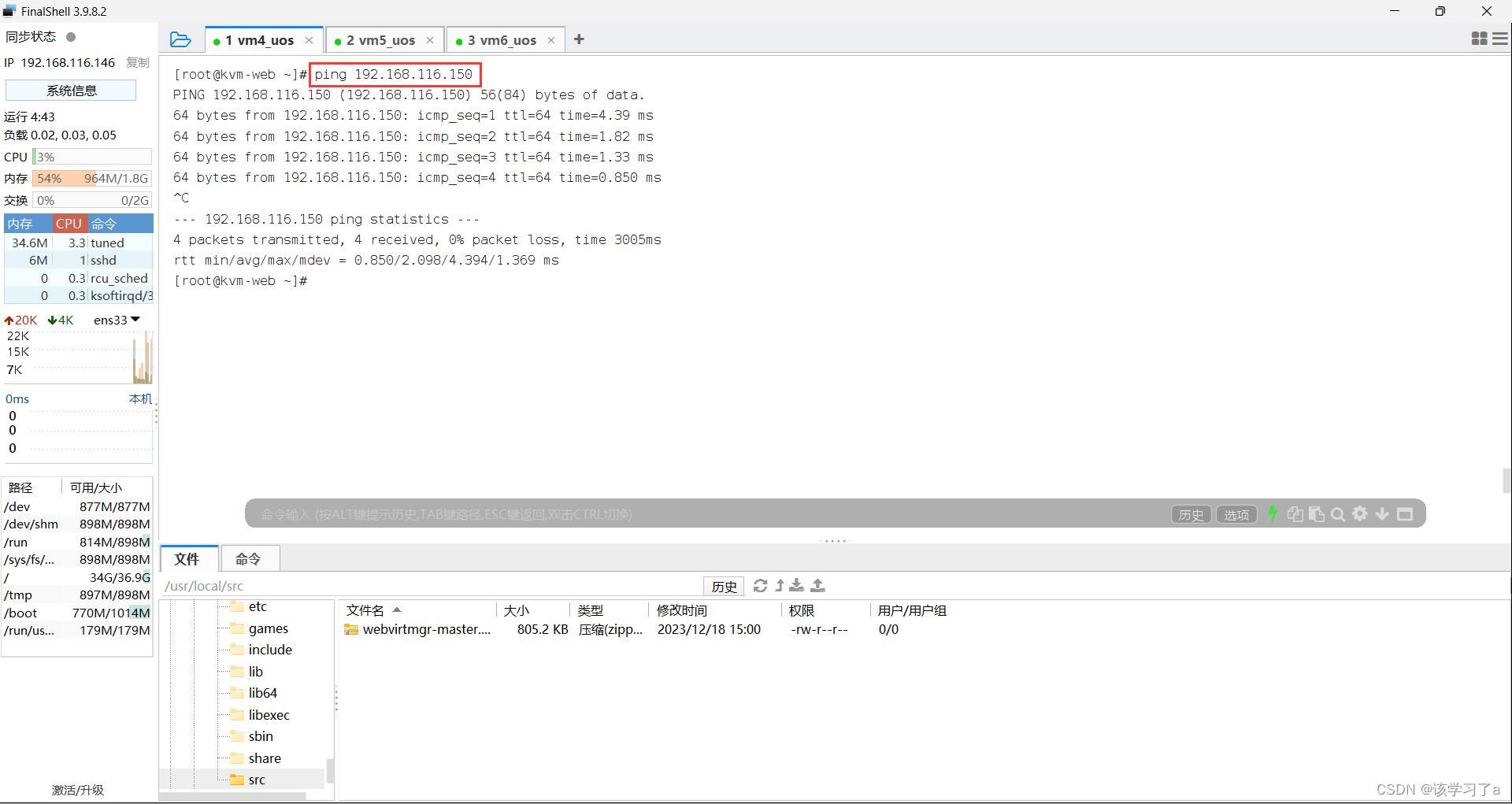Open the connection manager folder icon
The image size is (1512, 804).
[180, 39]
